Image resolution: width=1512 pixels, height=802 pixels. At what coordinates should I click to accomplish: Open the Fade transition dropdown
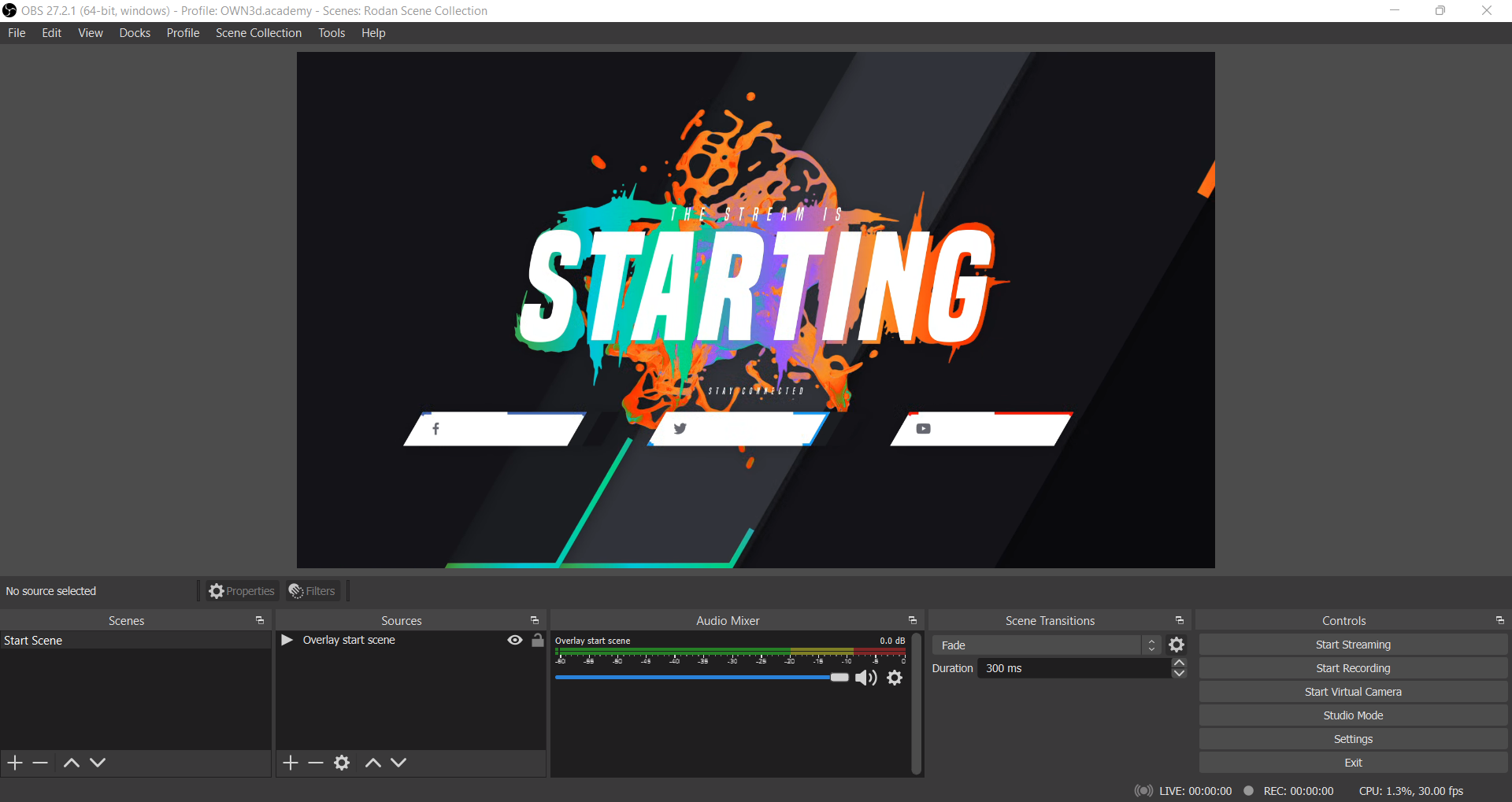pos(1046,645)
